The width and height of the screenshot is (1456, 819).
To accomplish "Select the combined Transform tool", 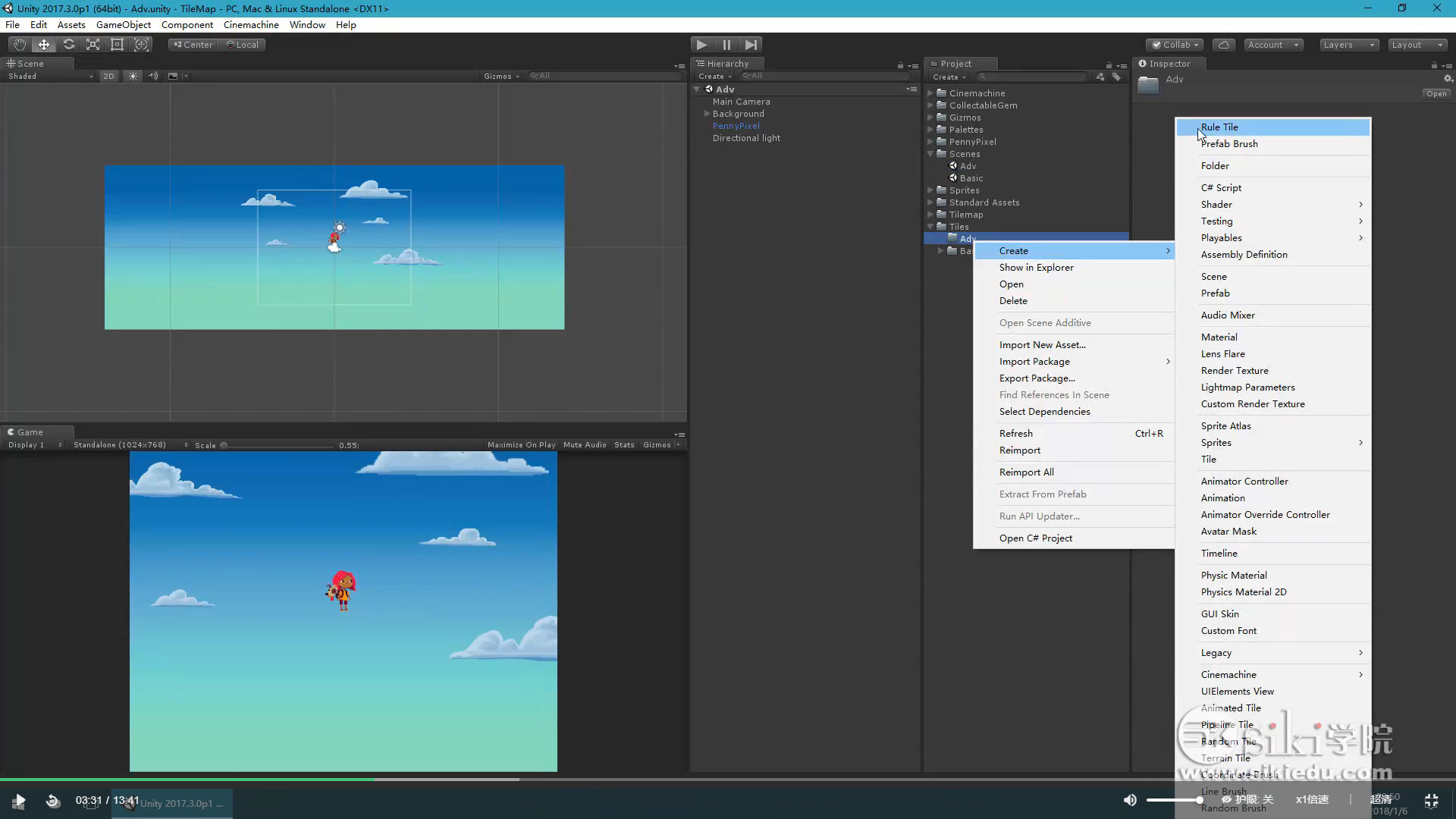I will [141, 45].
